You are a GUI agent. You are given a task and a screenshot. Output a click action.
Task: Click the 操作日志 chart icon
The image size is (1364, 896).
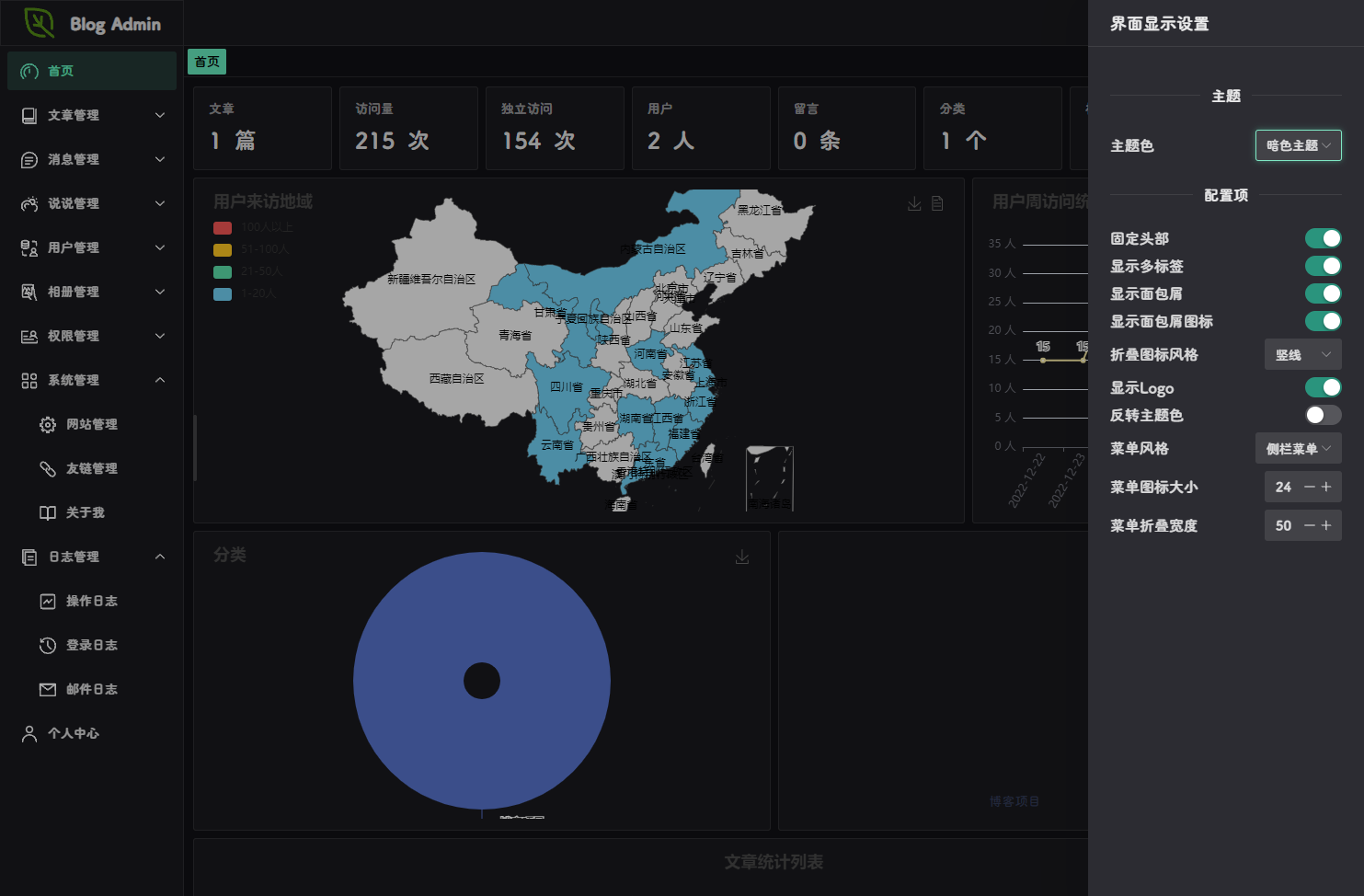click(x=48, y=601)
